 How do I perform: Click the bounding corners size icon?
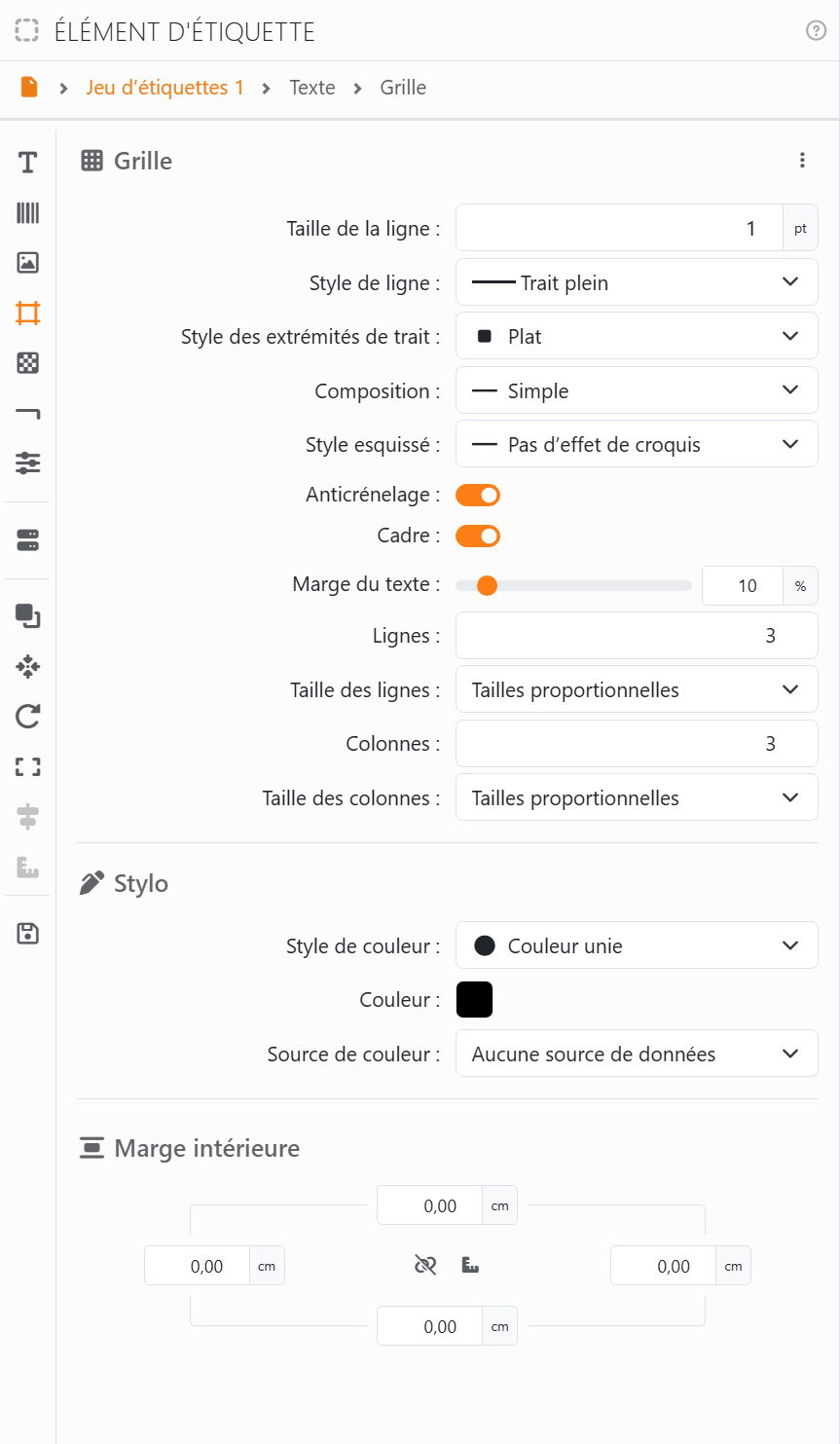click(28, 767)
